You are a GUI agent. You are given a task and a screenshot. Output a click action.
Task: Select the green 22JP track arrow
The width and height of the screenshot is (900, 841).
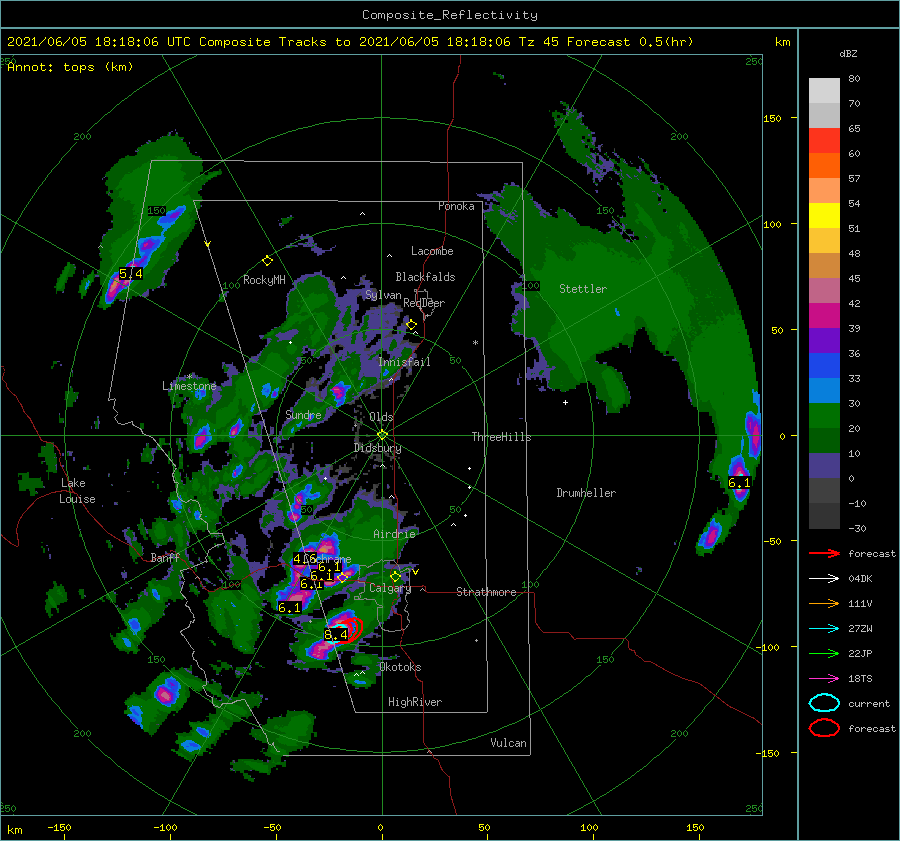pos(824,653)
